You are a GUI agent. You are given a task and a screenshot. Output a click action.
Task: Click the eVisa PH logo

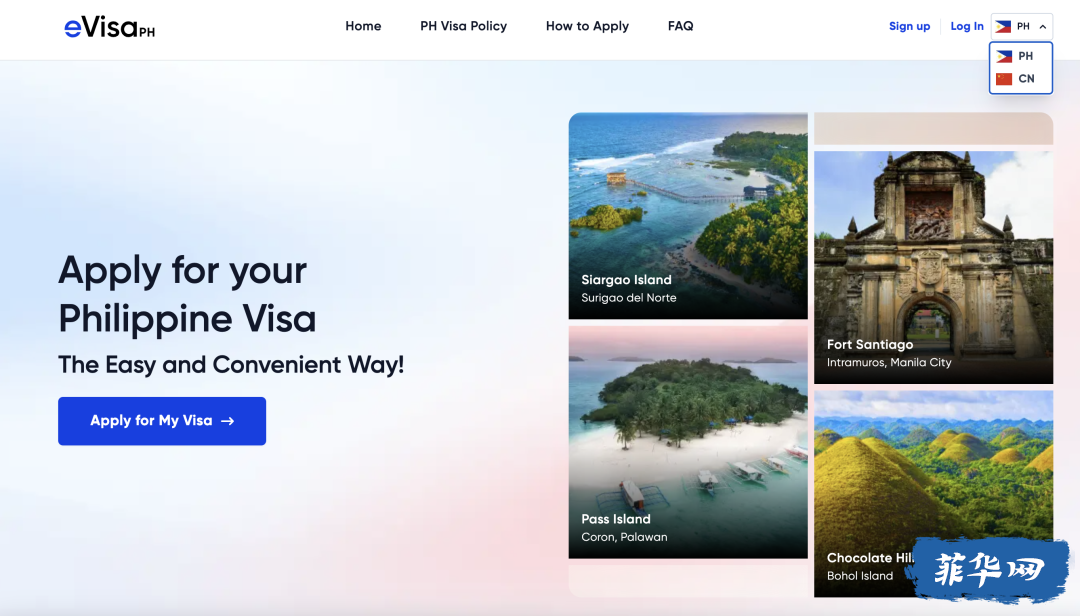110,28
